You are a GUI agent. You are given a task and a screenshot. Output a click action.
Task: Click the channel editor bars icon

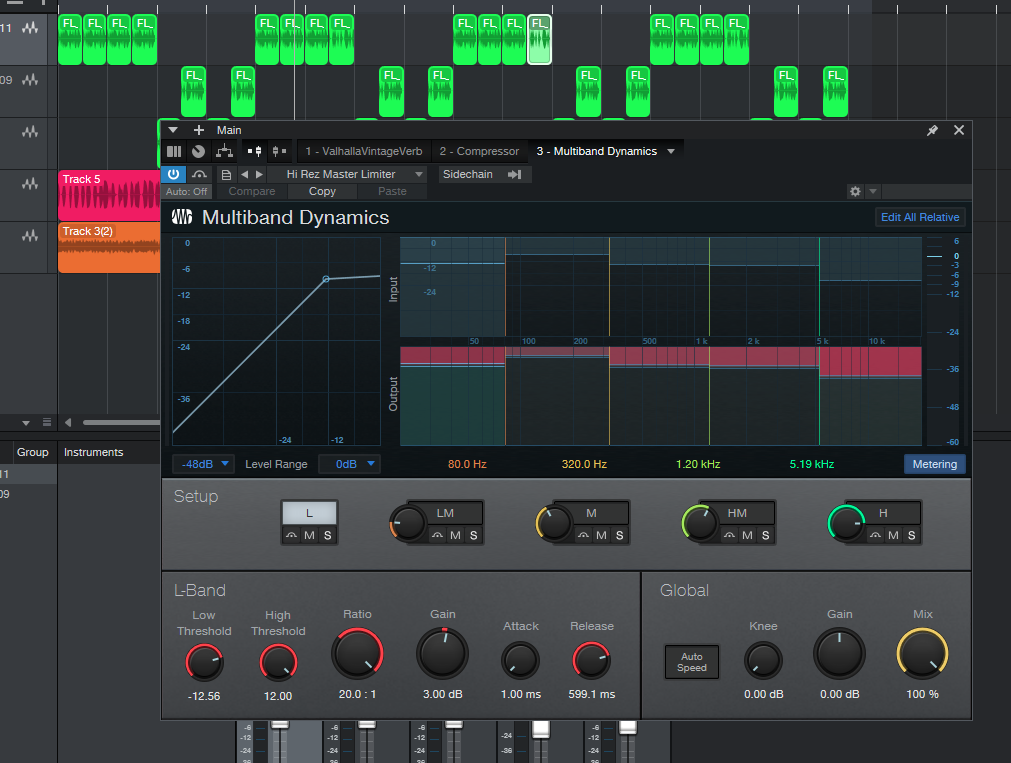[x=174, y=152]
